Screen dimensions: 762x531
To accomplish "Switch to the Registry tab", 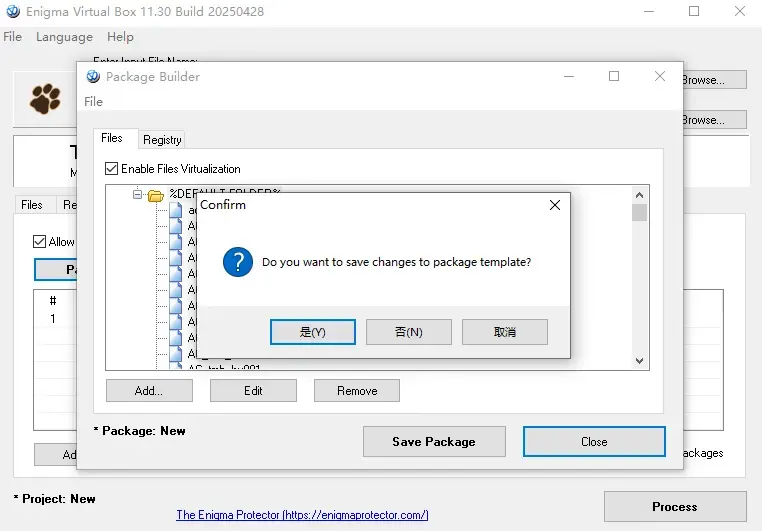I will pyautogui.click(x=162, y=140).
